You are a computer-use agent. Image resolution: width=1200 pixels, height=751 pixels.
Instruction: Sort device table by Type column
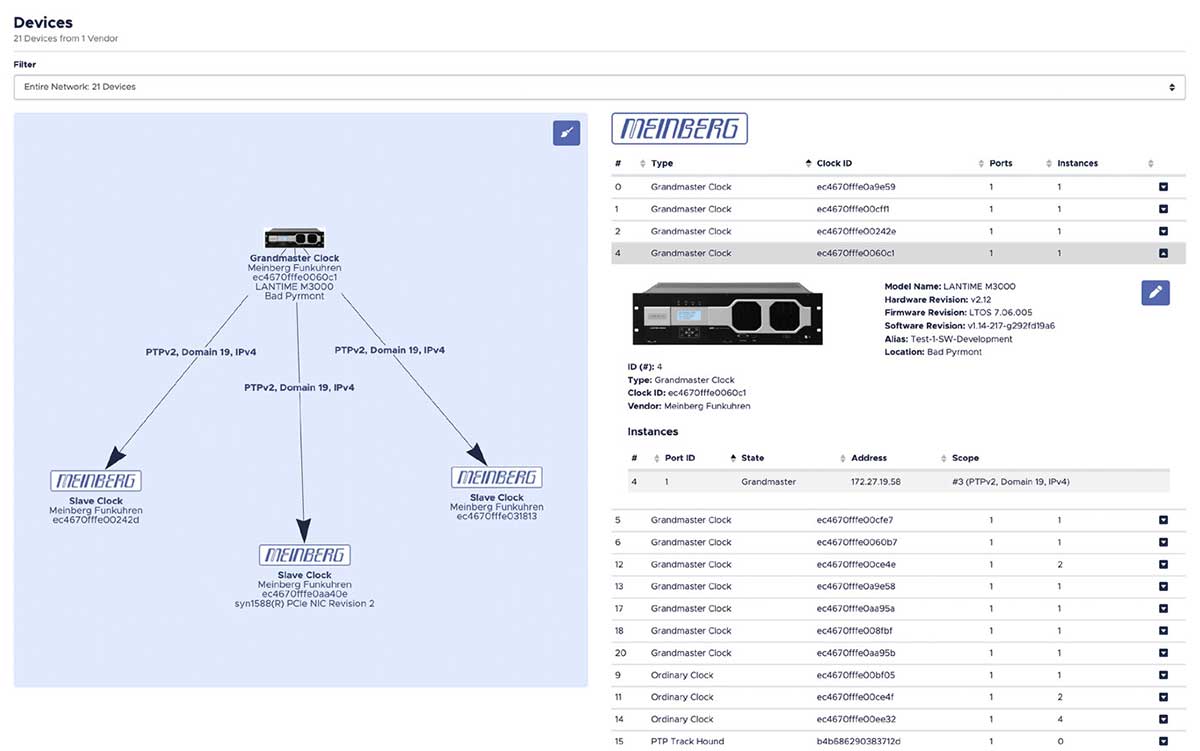pyautogui.click(x=662, y=163)
